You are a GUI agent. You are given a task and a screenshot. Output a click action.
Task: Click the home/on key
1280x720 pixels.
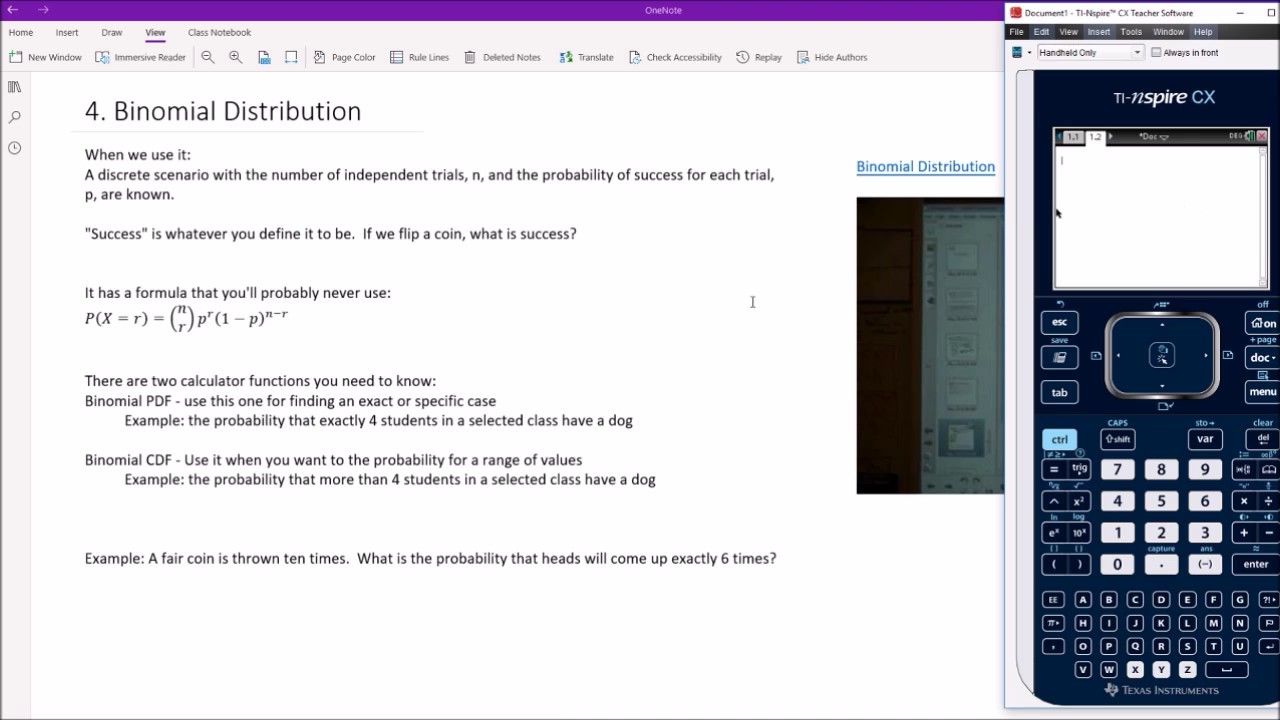[x=1263, y=322]
